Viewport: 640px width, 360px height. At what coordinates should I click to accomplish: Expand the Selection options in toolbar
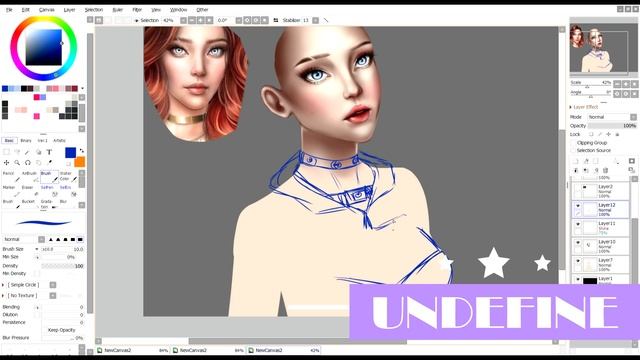tap(137, 20)
